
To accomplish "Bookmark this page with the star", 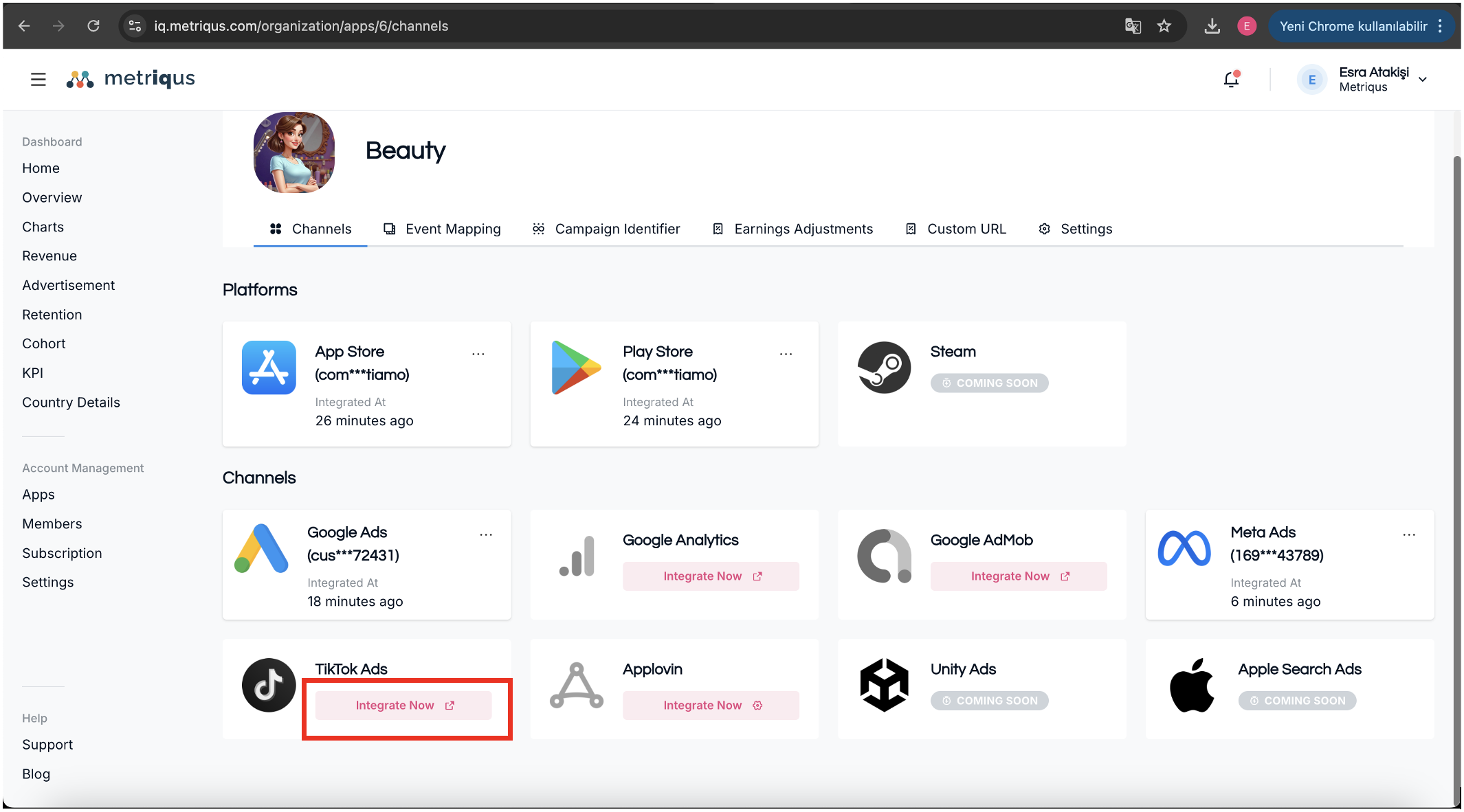I will tap(1164, 26).
